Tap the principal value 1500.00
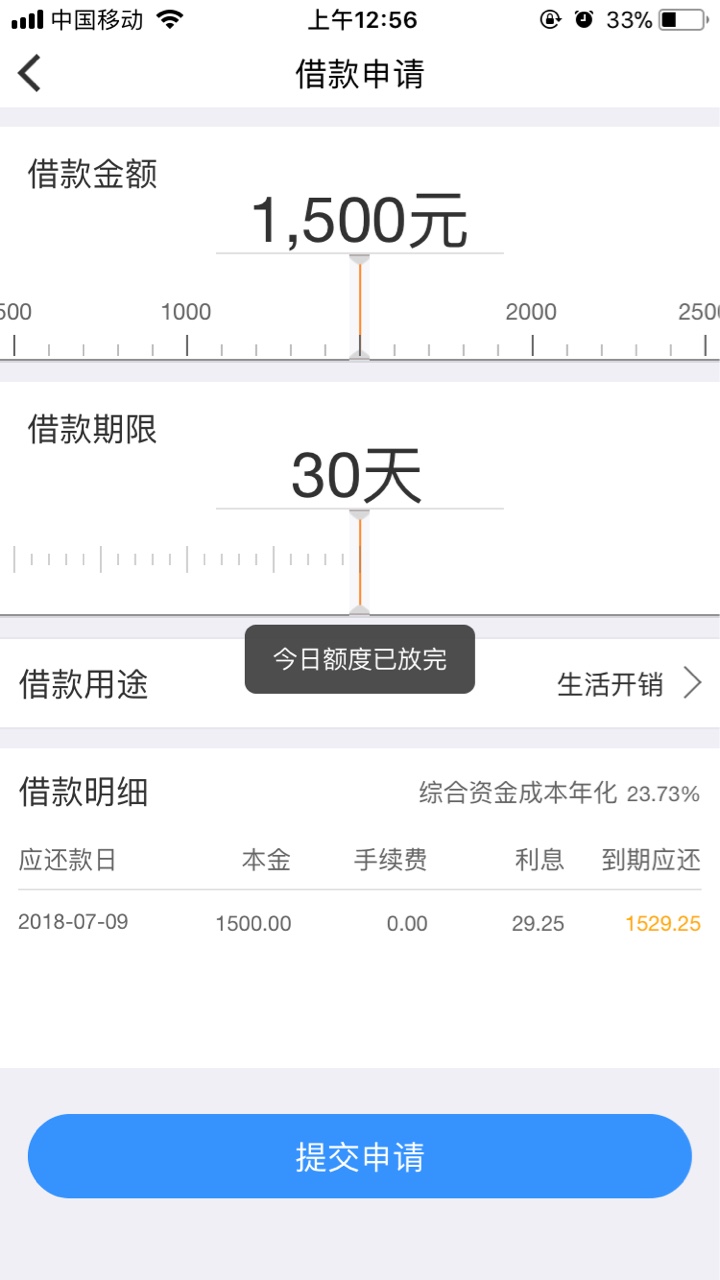 tap(253, 924)
